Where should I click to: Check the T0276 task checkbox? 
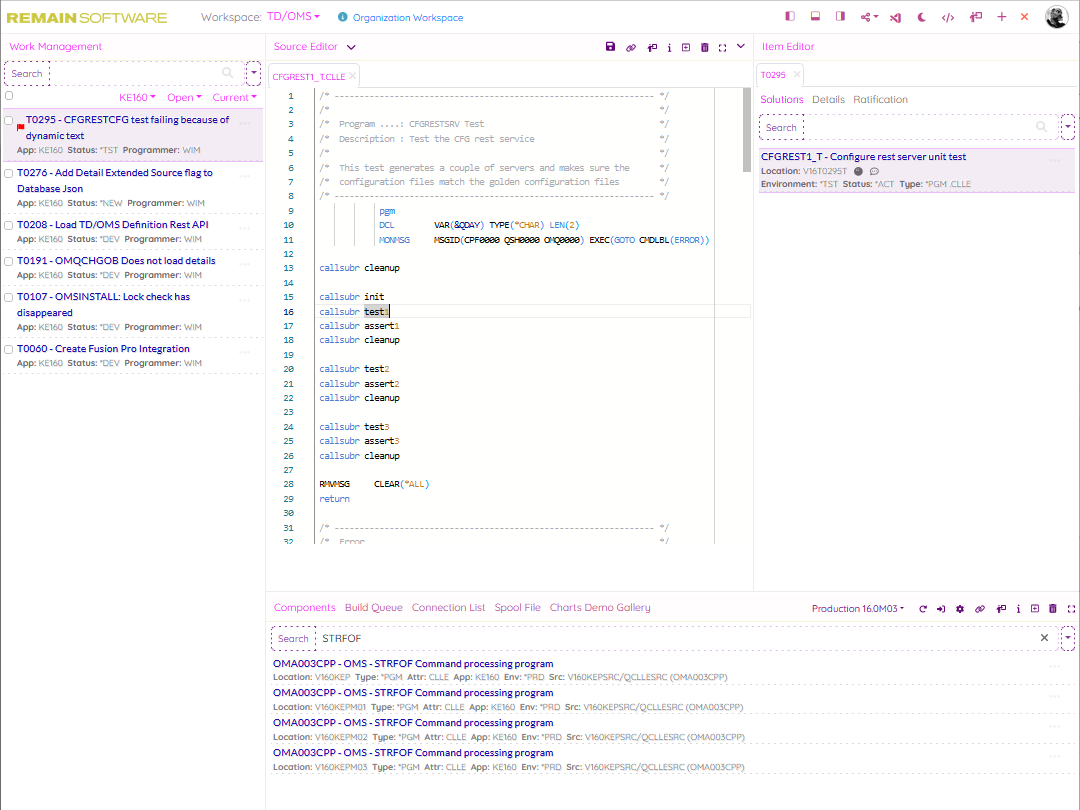(9, 173)
